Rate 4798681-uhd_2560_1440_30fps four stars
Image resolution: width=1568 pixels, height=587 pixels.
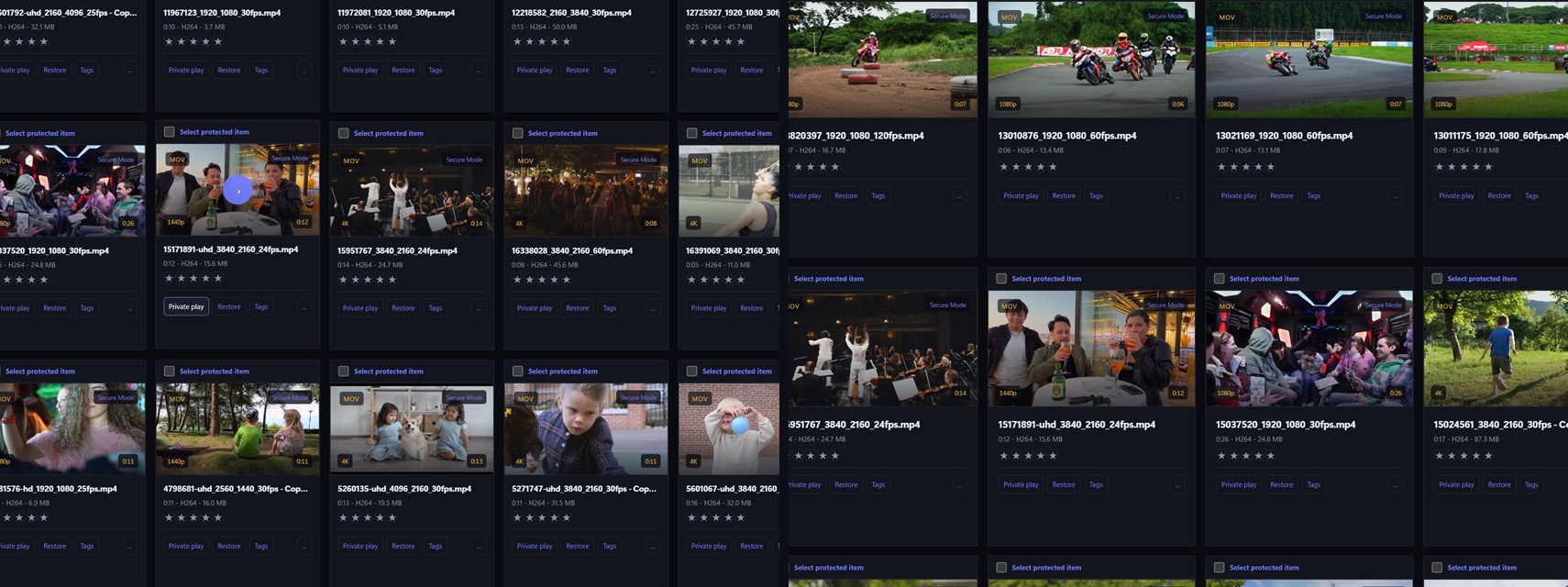206,517
